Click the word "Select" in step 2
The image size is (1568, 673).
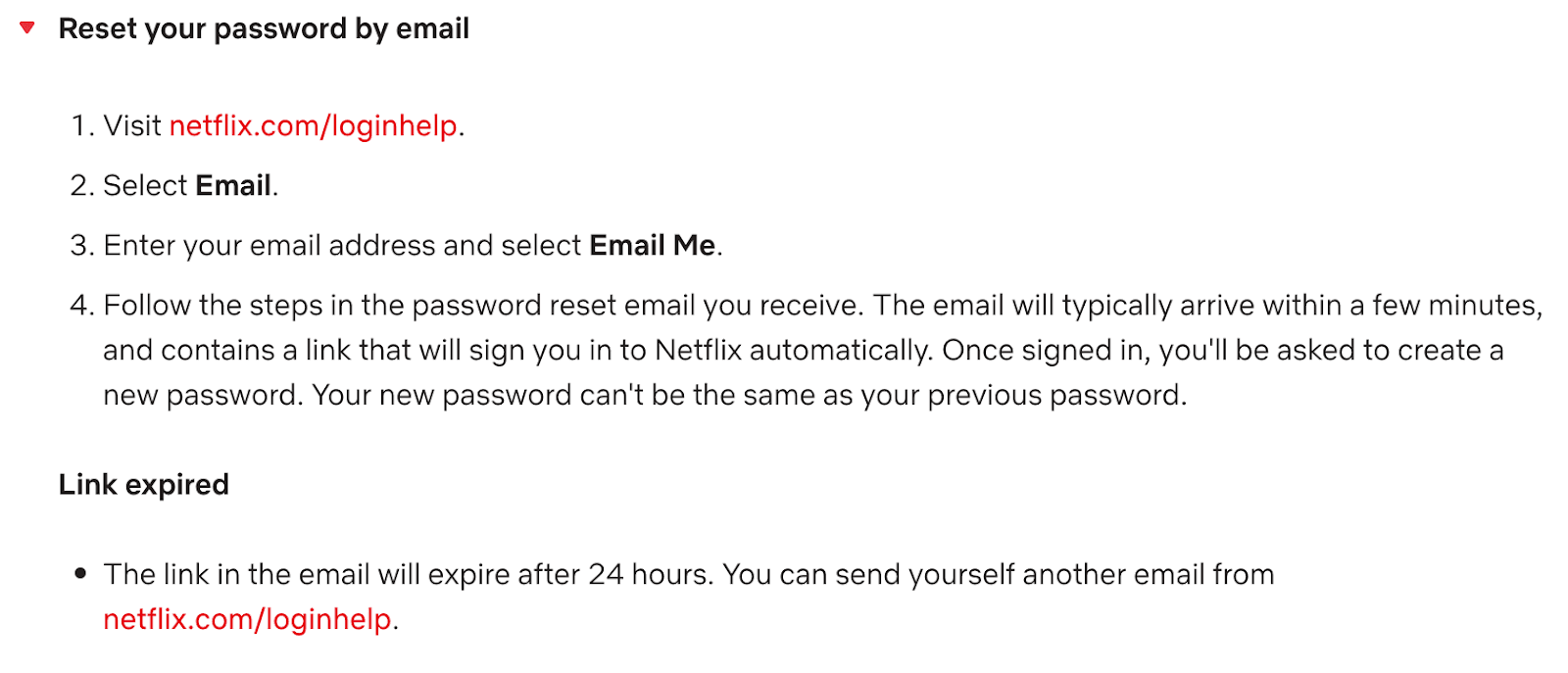145,185
